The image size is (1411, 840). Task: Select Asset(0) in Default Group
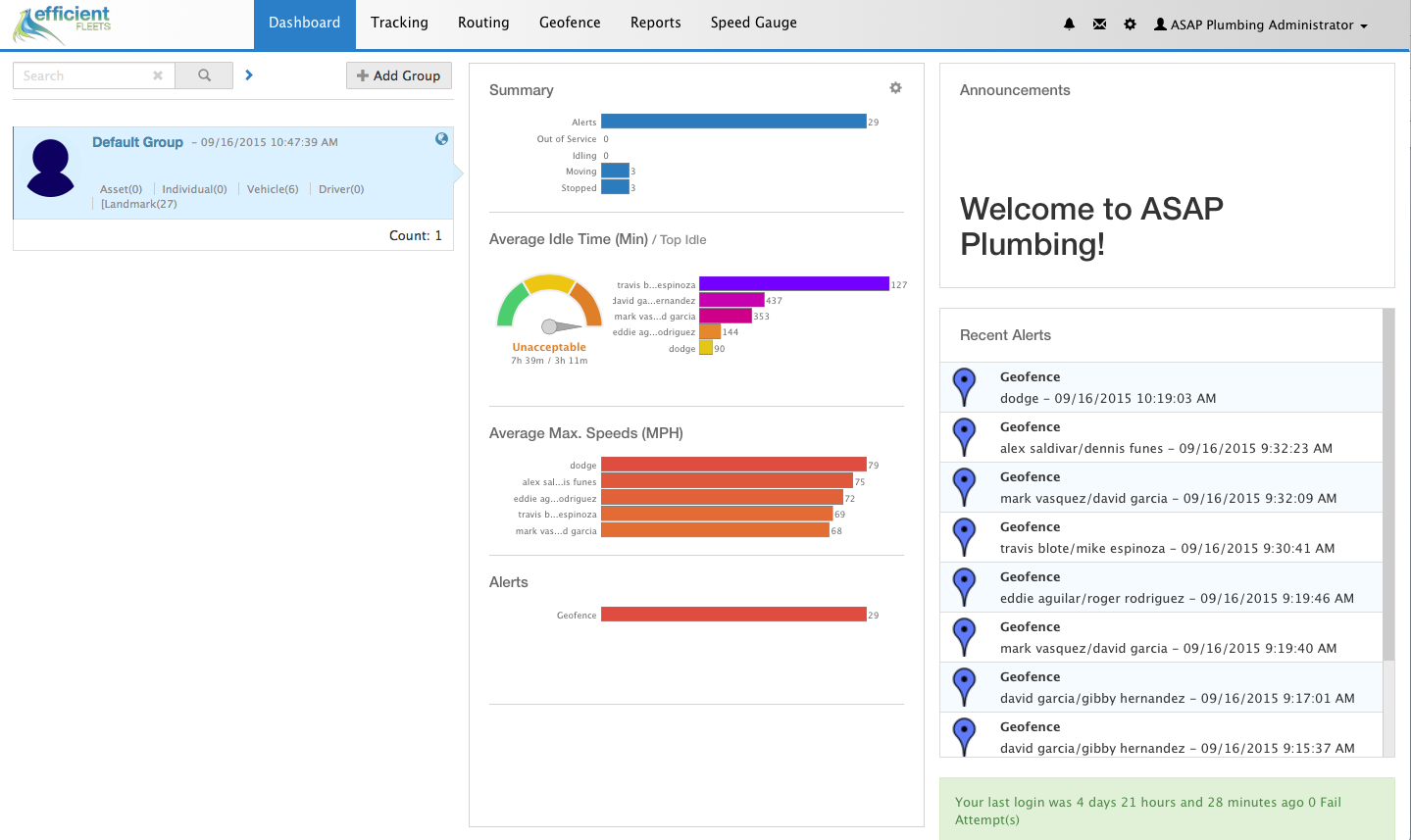121,189
